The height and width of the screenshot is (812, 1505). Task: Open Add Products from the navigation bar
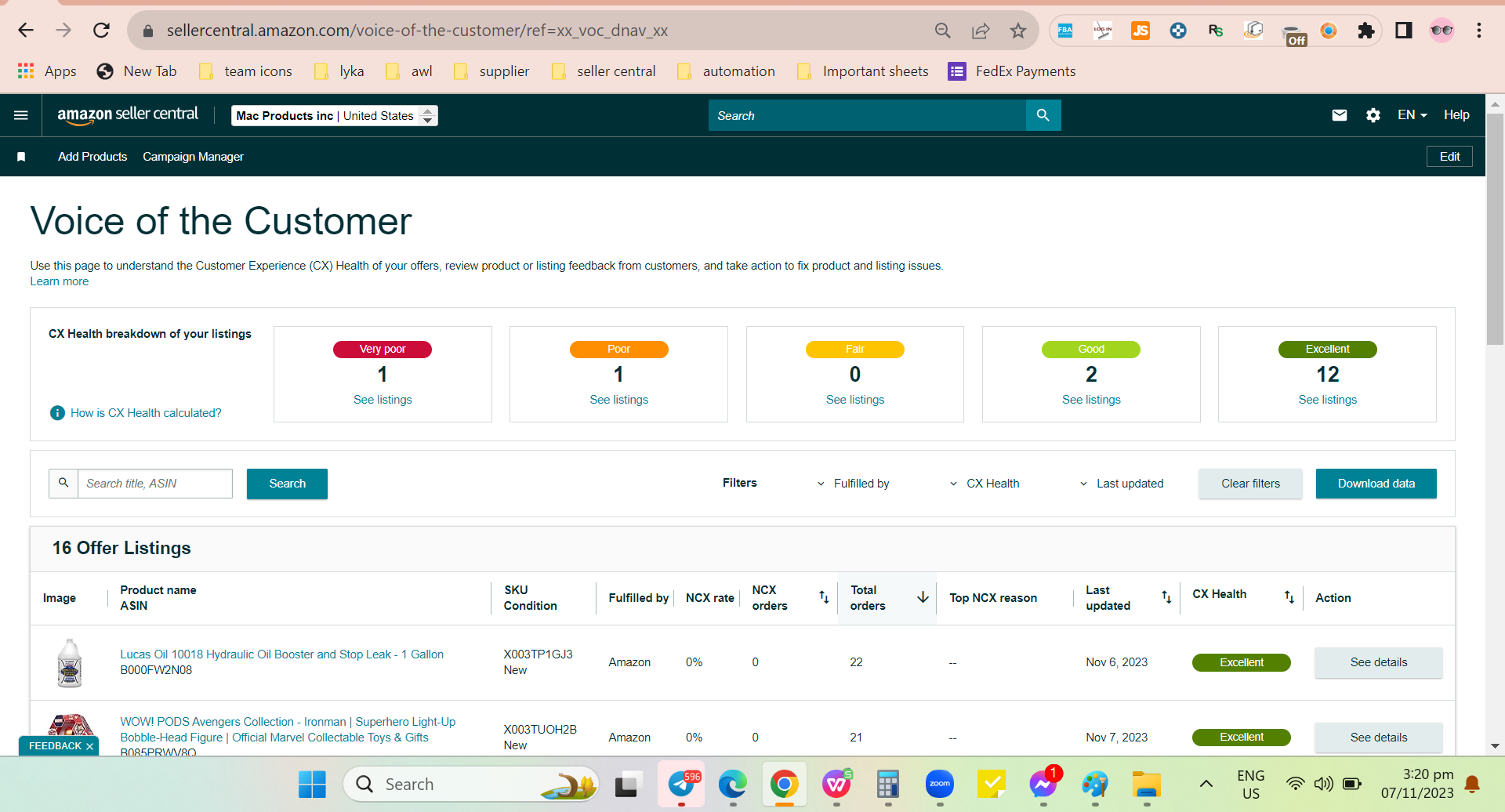point(92,157)
